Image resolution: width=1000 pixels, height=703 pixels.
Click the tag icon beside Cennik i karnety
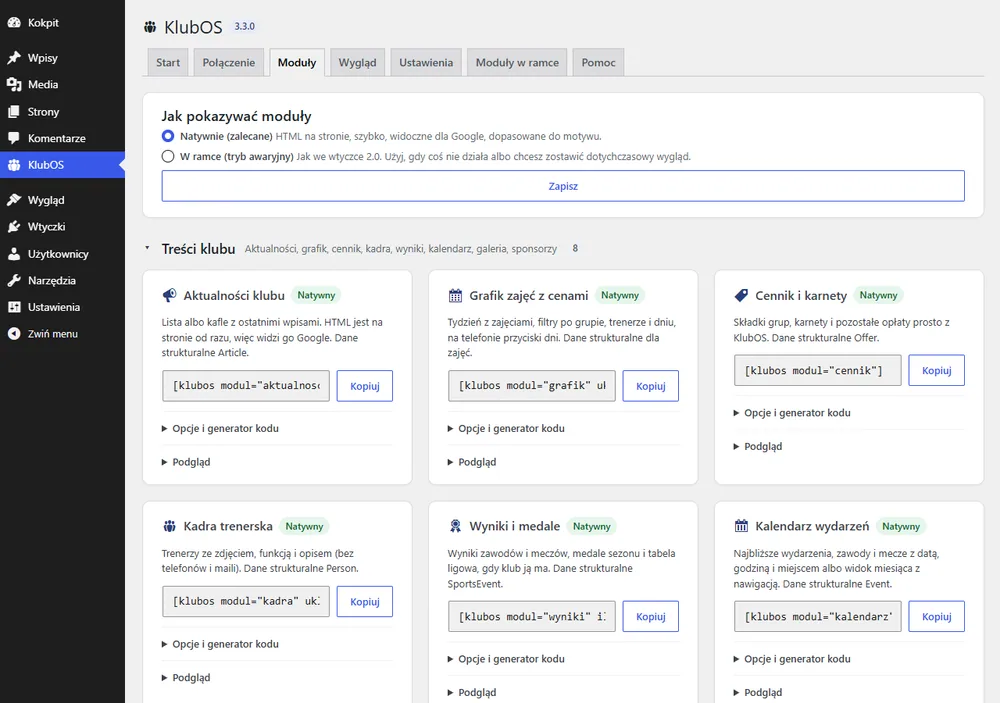pyautogui.click(x=740, y=295)
